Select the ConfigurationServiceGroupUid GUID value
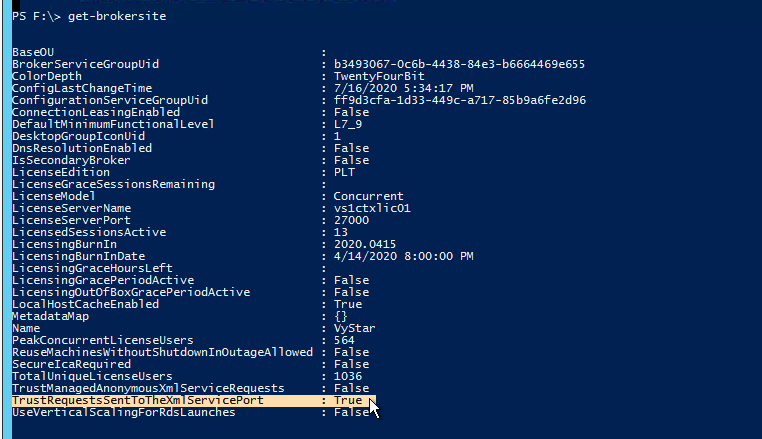This screenshot has height=439, width=762. coord(460,100)
